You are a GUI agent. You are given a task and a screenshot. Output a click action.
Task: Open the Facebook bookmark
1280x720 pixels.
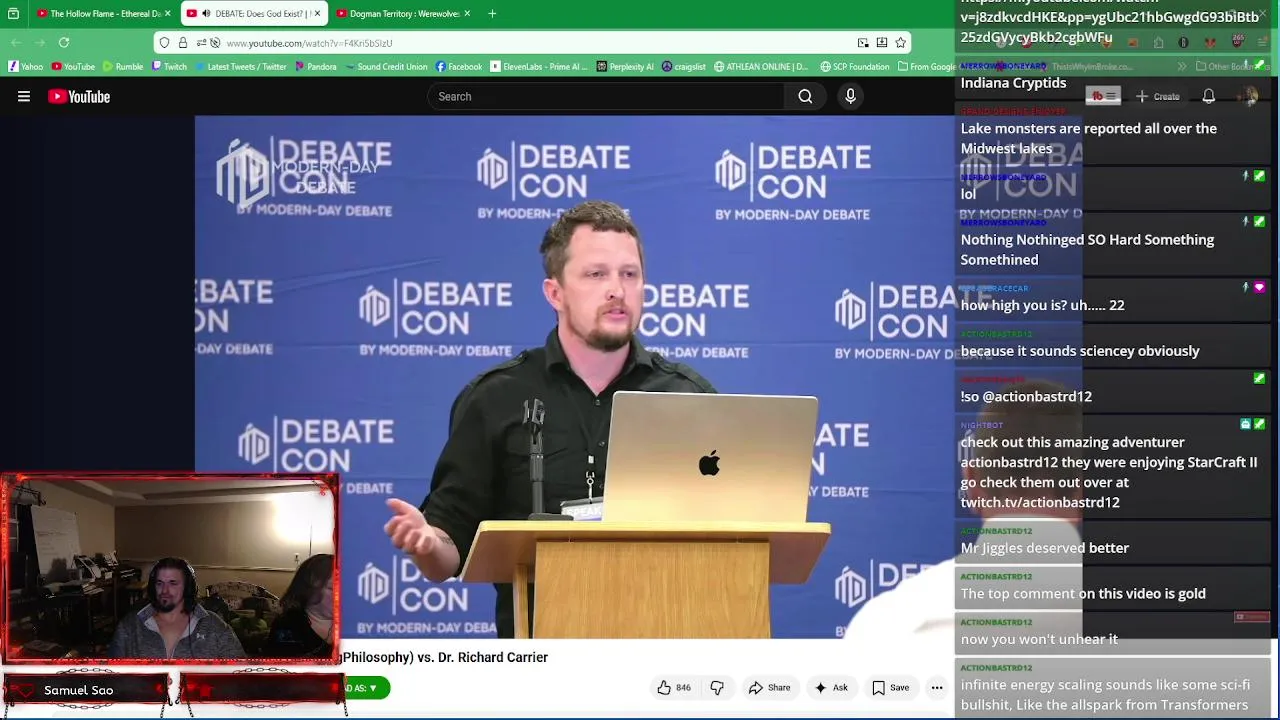[459, 67]
